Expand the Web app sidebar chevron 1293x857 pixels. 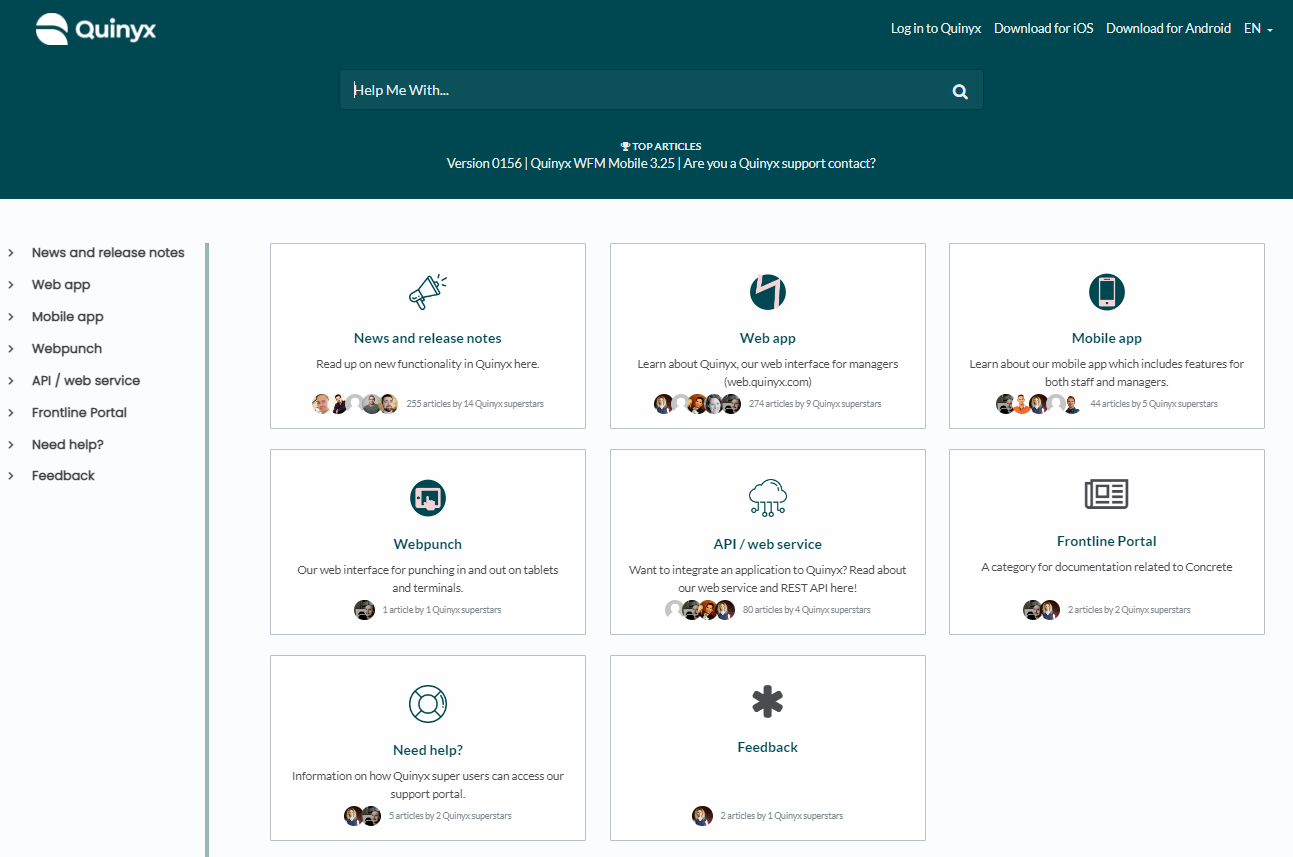(x=11, y=285)
